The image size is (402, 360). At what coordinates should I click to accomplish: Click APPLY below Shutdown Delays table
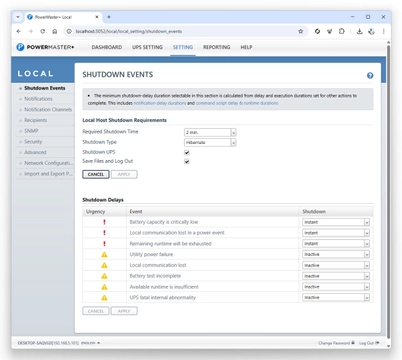(124, 311)
